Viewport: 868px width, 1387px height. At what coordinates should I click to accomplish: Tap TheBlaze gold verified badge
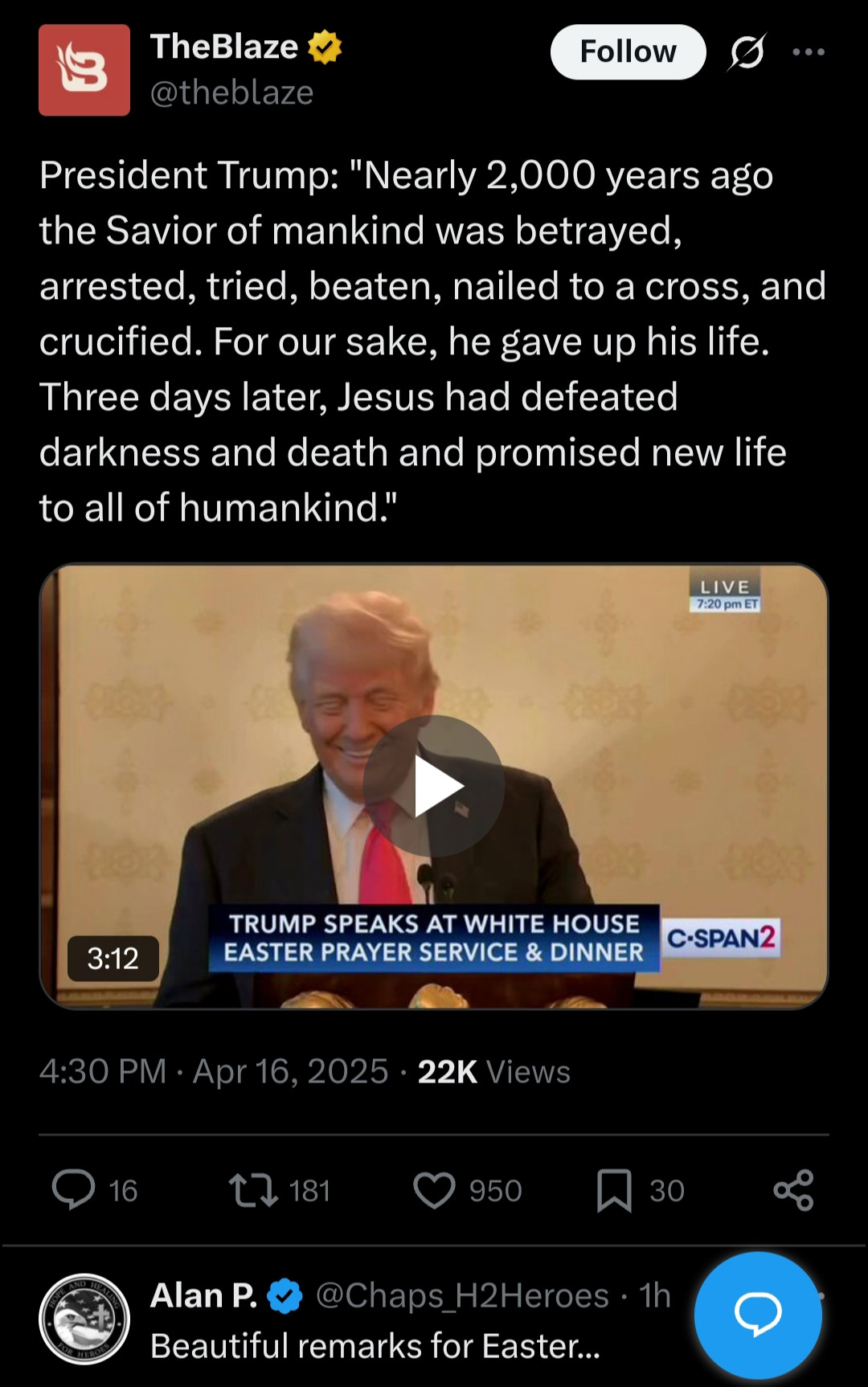[325, 47]
